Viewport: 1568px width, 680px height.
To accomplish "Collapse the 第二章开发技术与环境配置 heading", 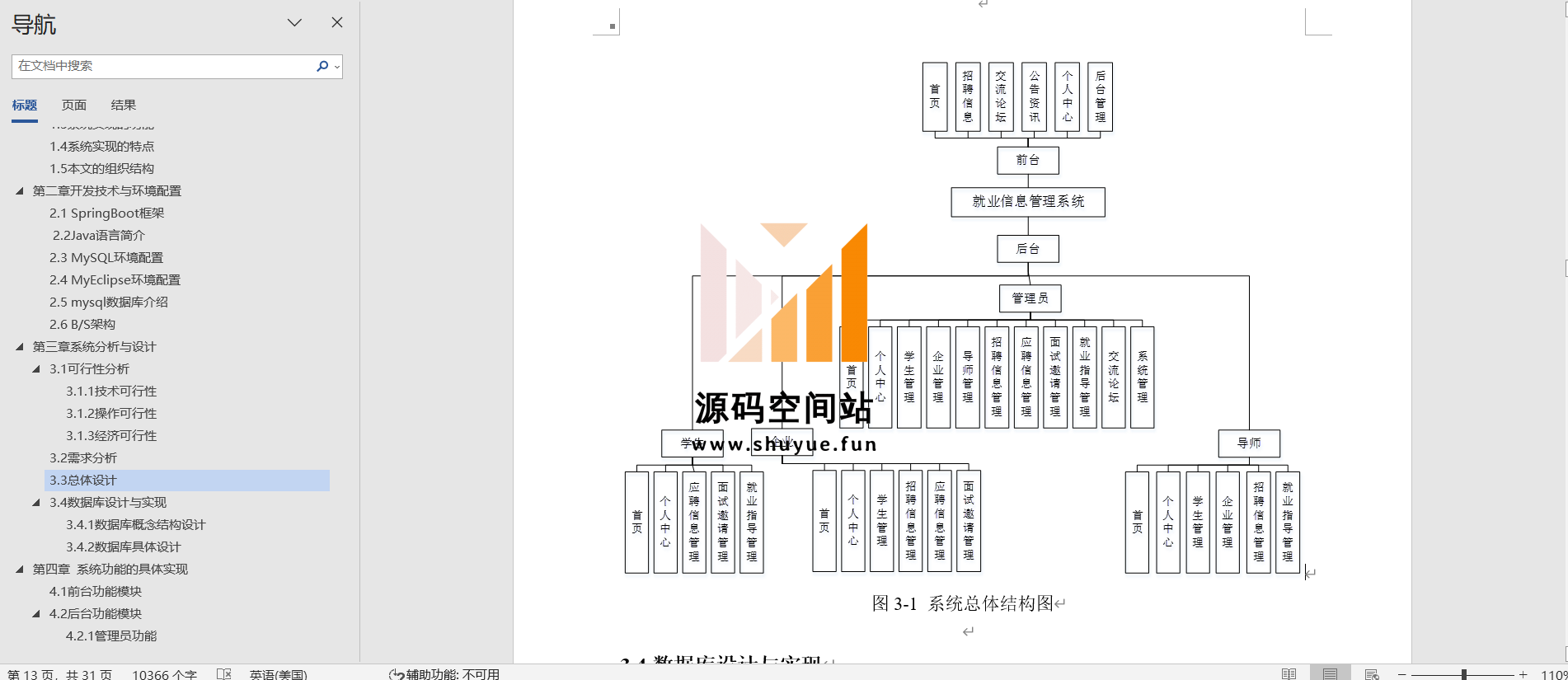I will point(20,191).
